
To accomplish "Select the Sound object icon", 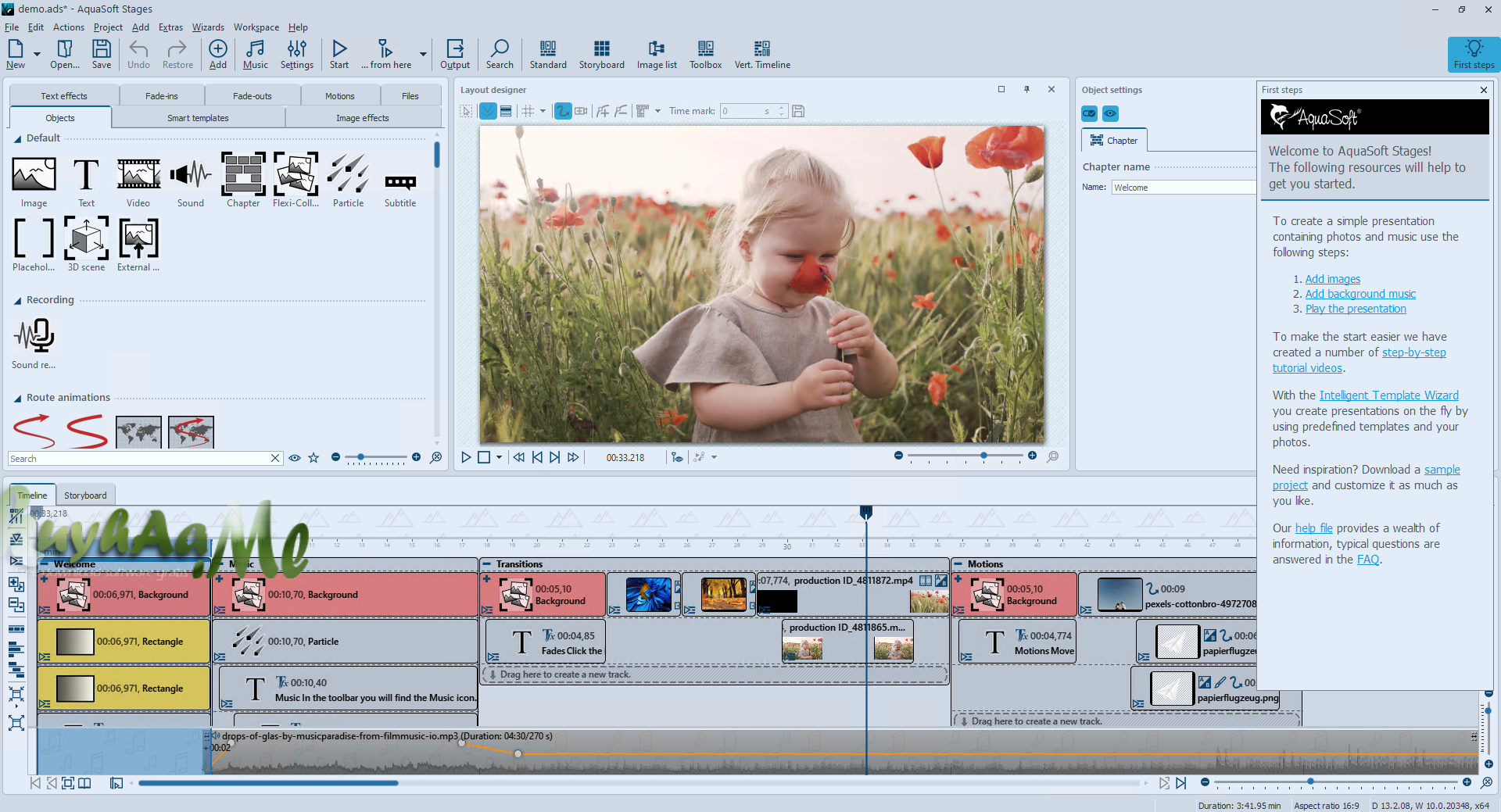I will click(190, 182).
